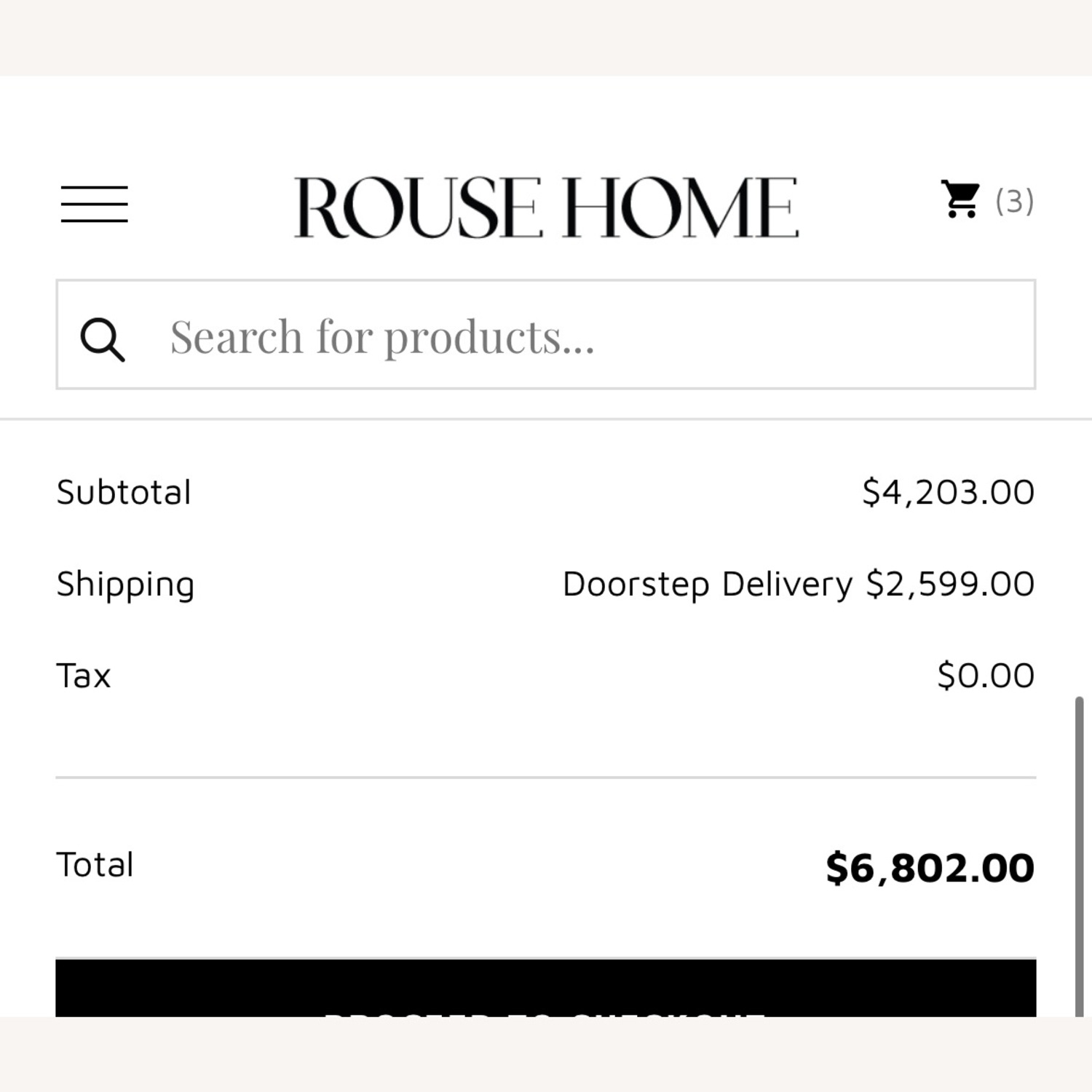Click the beige banner strip at top
The image size is (1092, 1092).
tap(546, 36)
